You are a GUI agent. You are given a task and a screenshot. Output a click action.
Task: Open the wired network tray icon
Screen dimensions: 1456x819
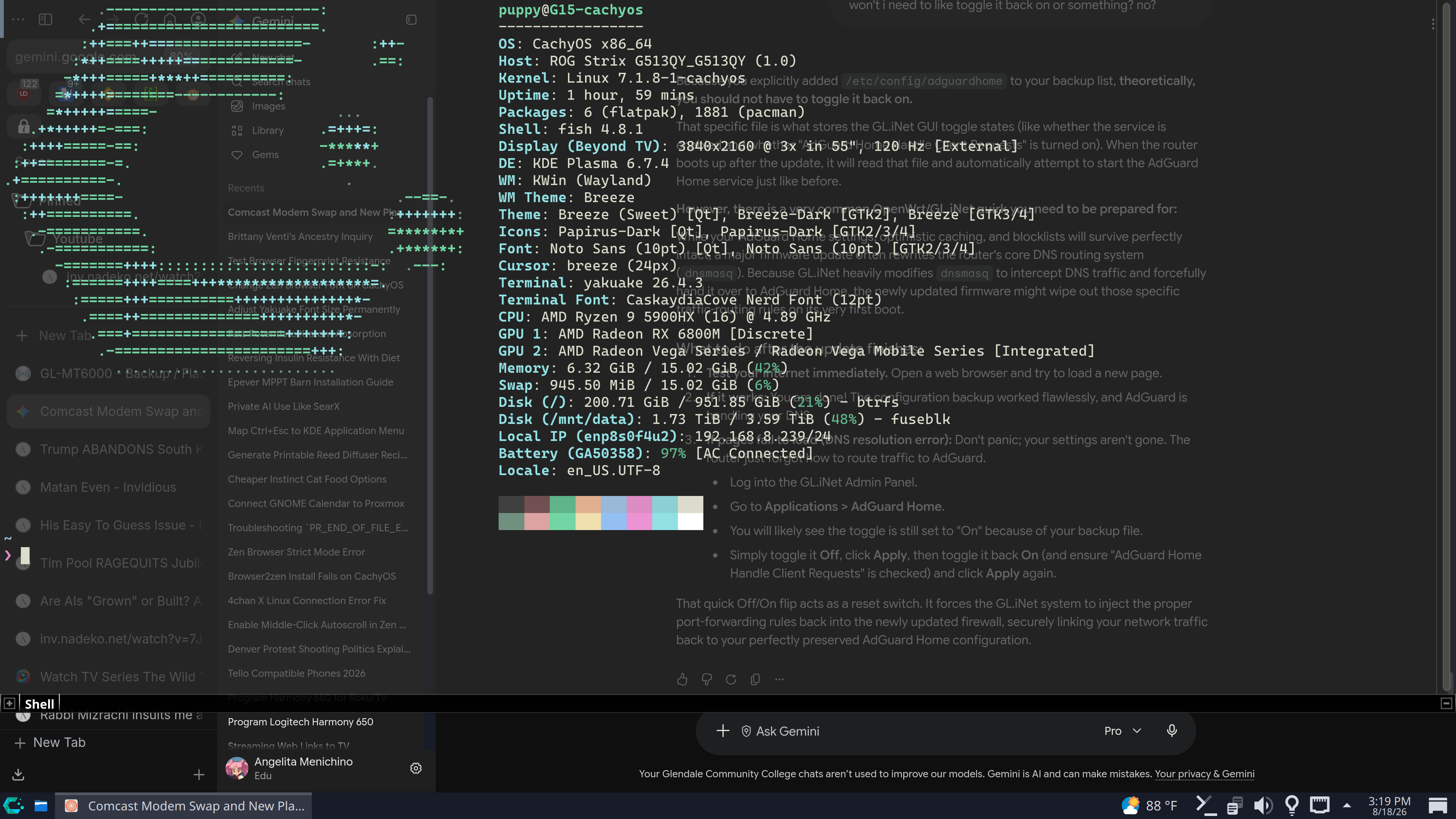pos(1320,805)
